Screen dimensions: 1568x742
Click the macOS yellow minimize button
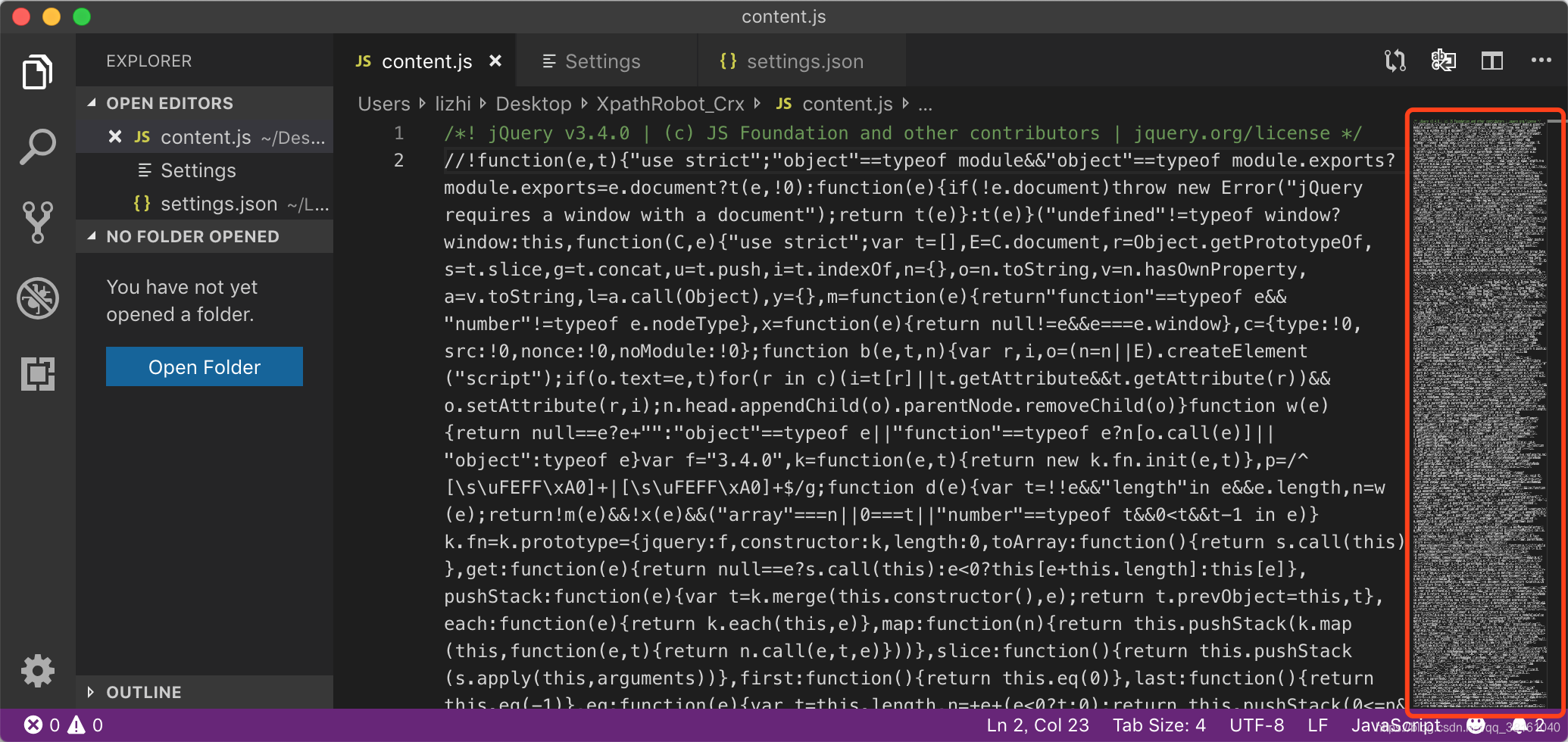(52, 17)
